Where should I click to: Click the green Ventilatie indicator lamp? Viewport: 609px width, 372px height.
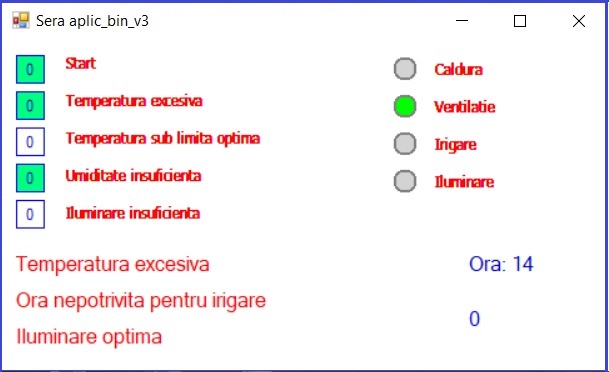click(x=405, y=106)
